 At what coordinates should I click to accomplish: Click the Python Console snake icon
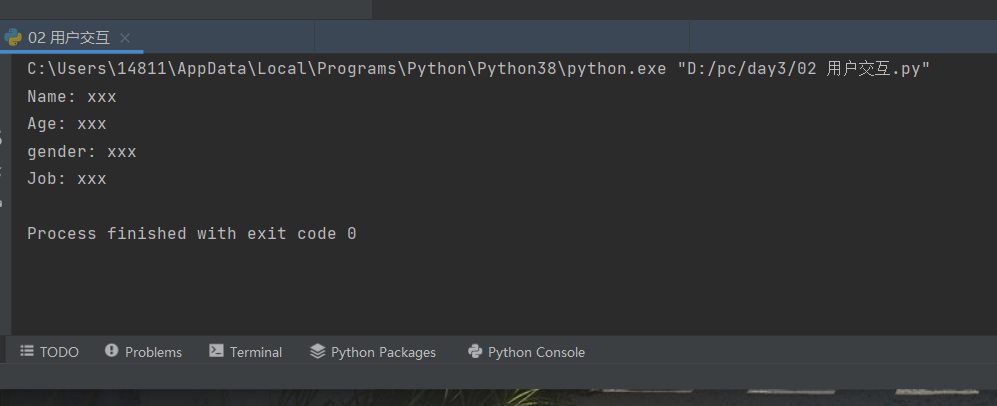tap(475, 352)
